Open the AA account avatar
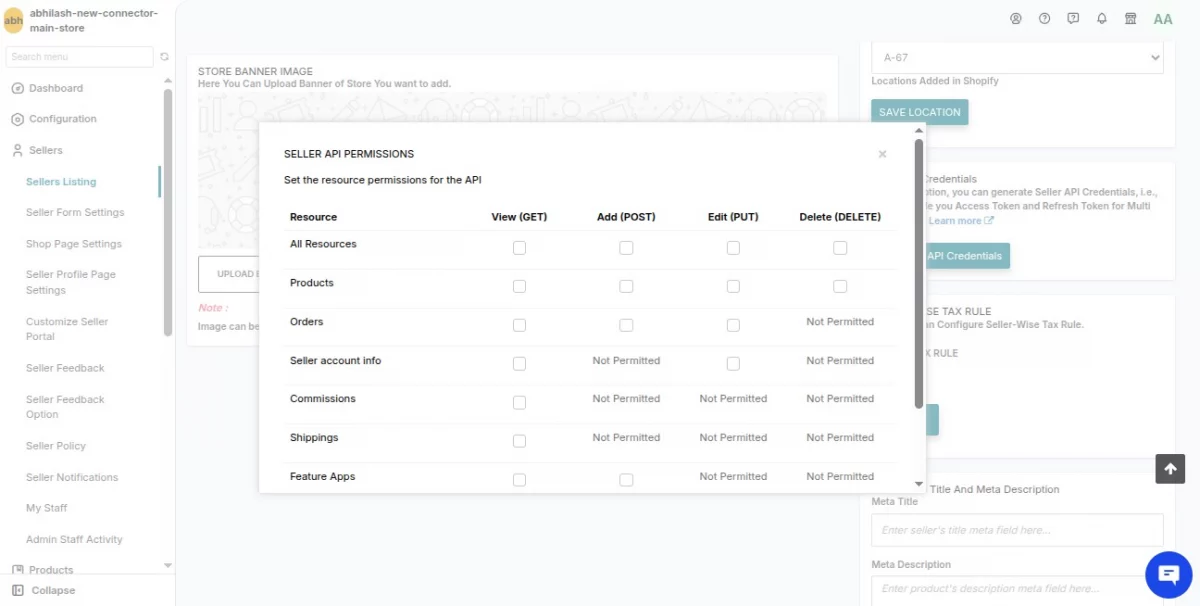Screen dimensions: 1200x606 [x=1163, y=19]
